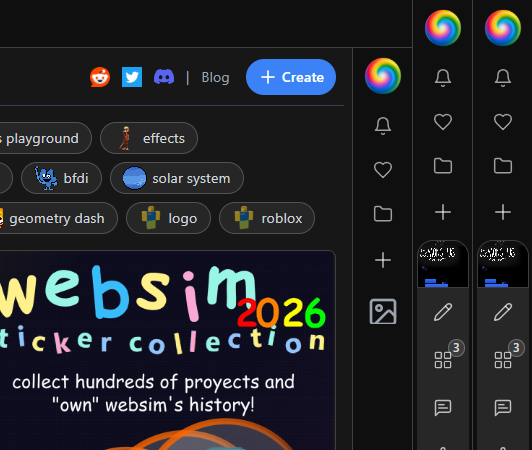
Task: Open comments chat icon in middle sidebar
Action: 443,408
